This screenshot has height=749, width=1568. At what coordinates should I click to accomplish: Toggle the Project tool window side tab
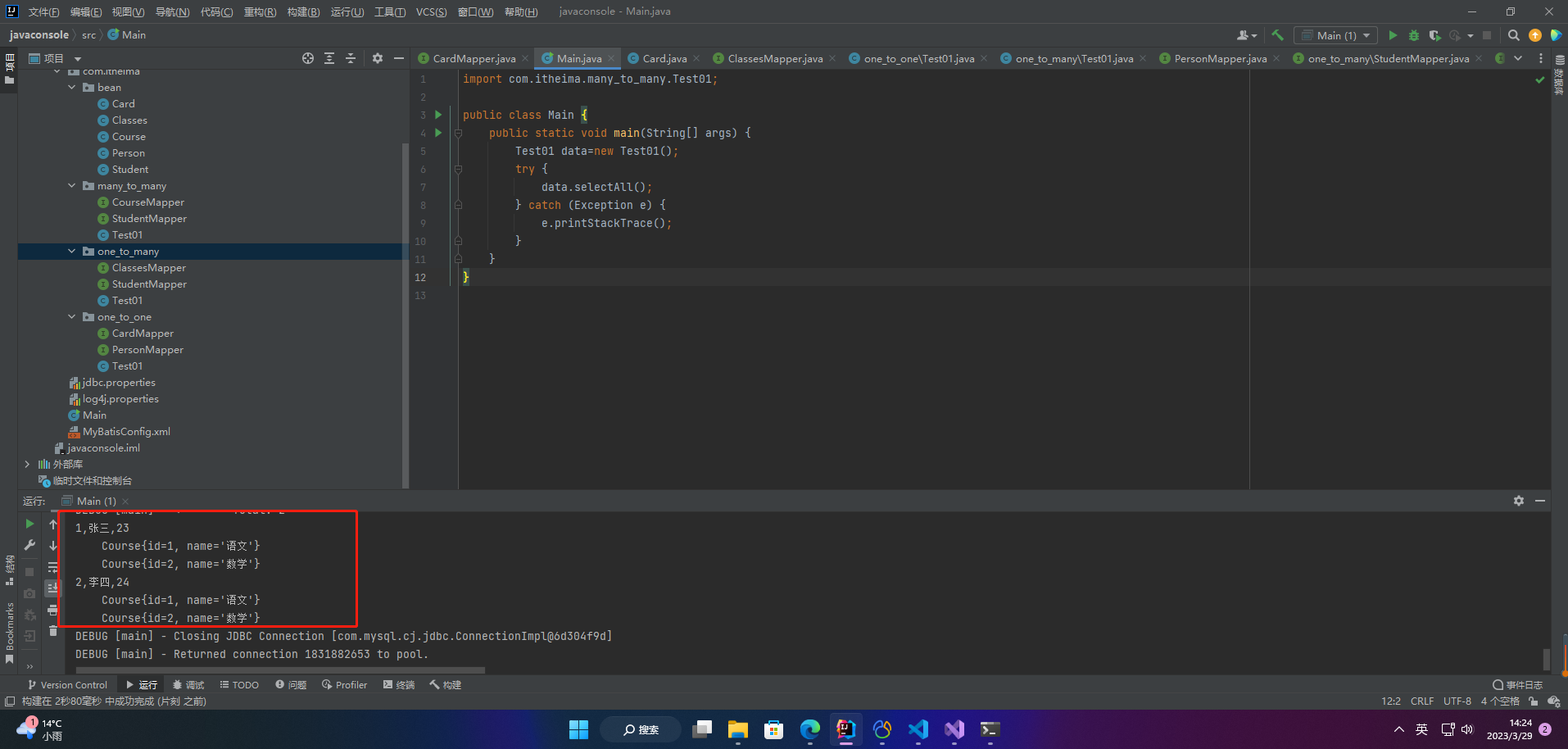tap(9, 69)
